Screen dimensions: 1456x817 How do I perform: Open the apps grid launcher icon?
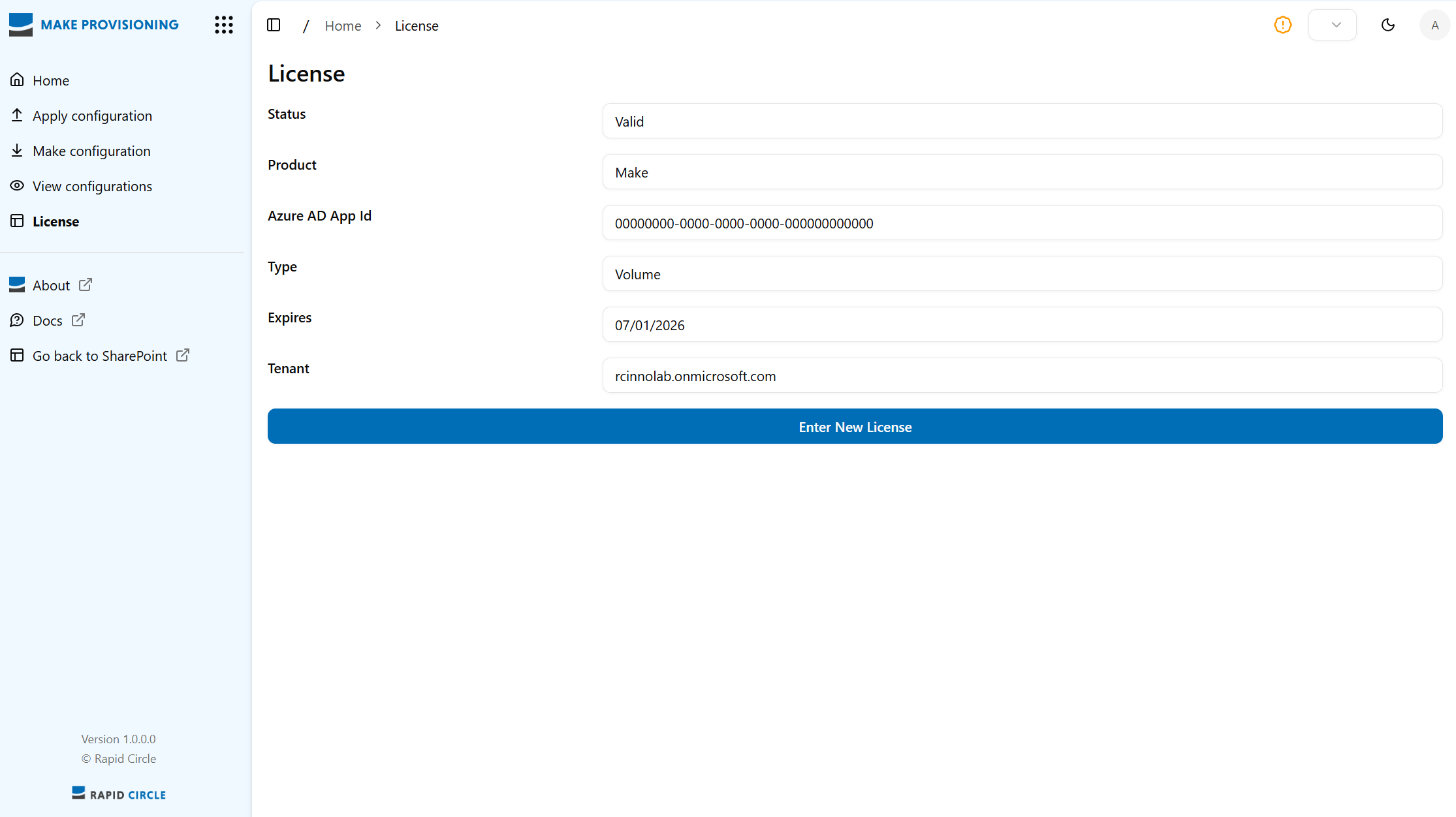point(224,25)
